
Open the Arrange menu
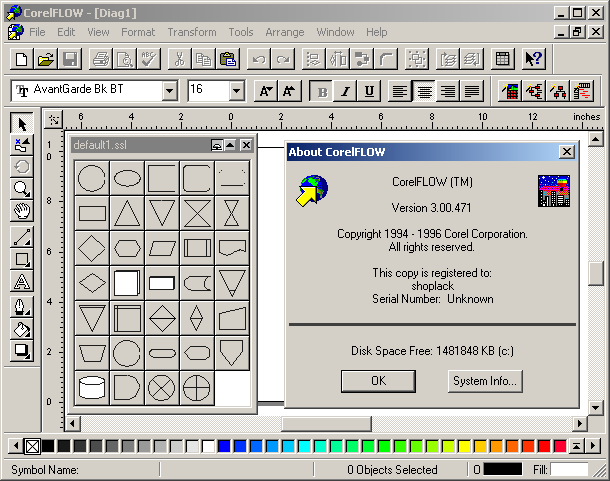pos(285,32)
